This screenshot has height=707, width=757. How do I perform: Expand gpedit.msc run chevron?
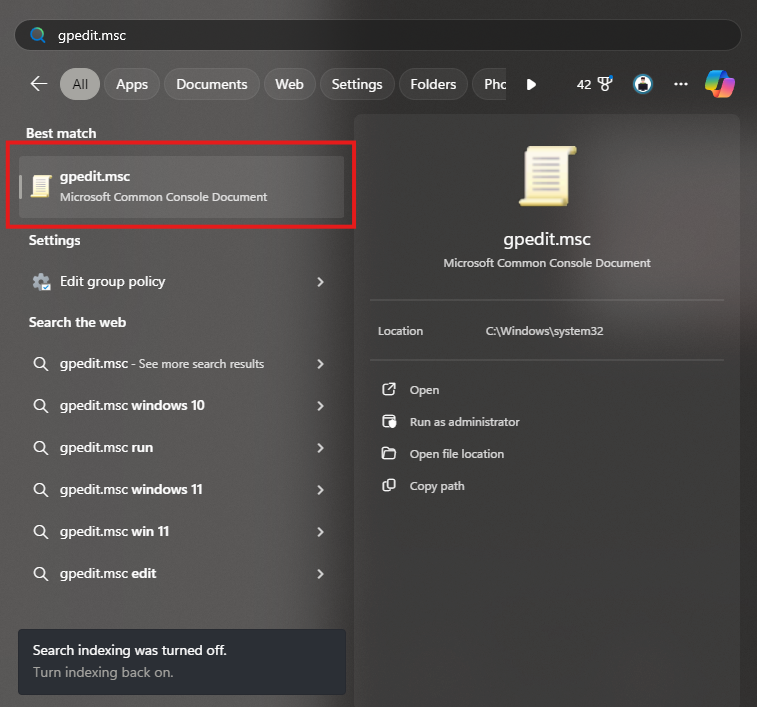[320, 448]
